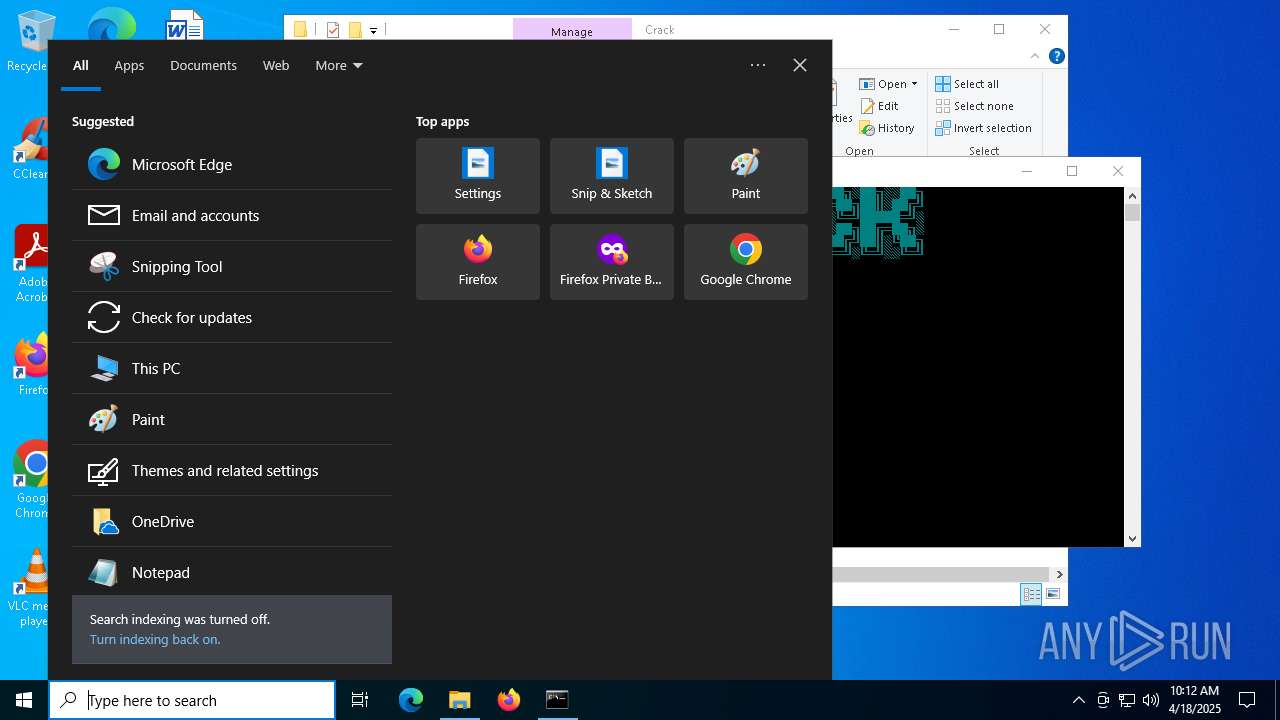Switch to the Web search tab
1280x720 pixels.
coord(276,65)
